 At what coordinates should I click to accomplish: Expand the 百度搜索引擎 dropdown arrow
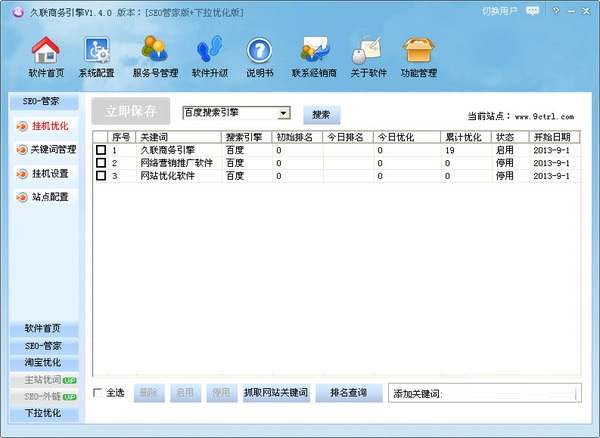point(283,113)
